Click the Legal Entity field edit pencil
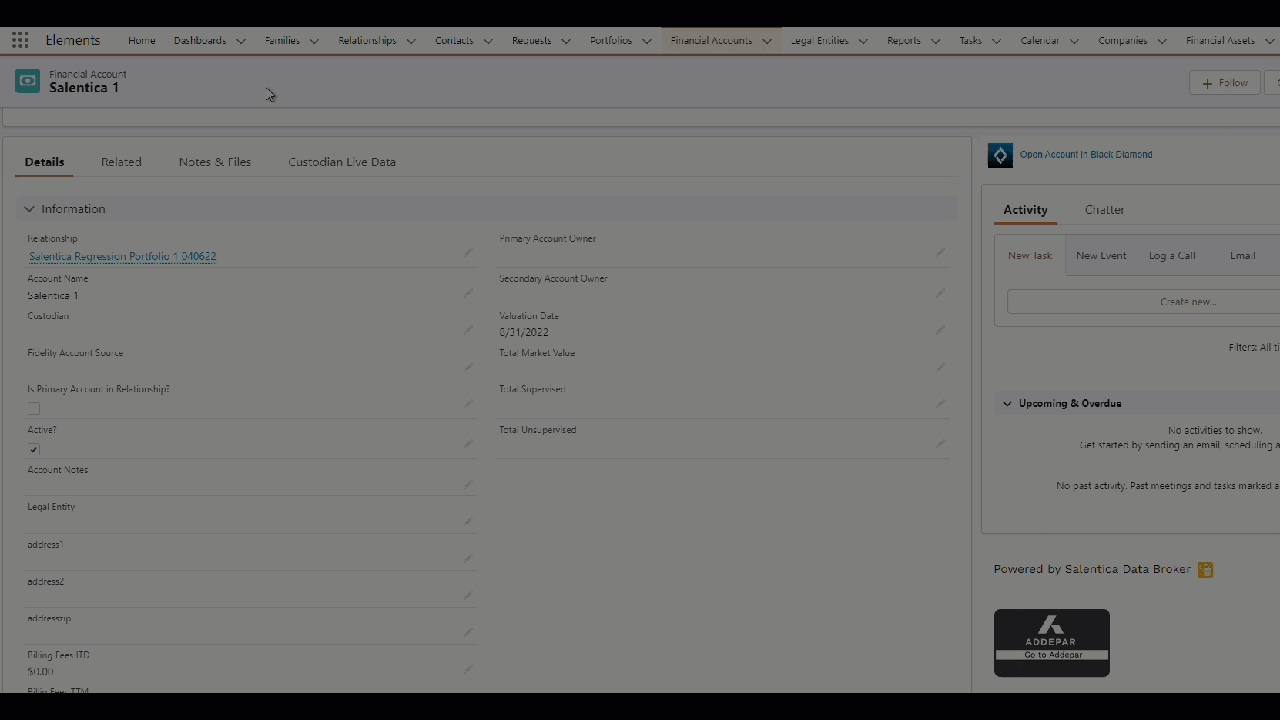The image size is (1280, 720). 468,521
